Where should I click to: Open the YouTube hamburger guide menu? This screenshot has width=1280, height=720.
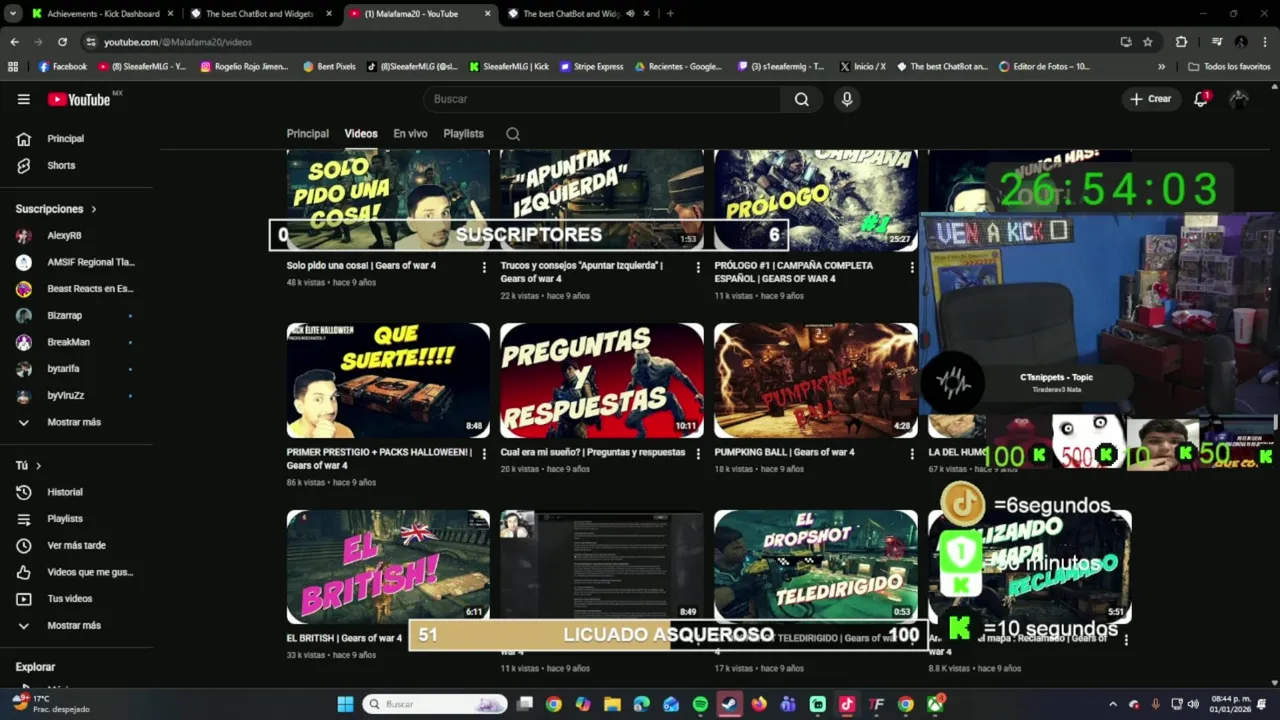point(24,99)
